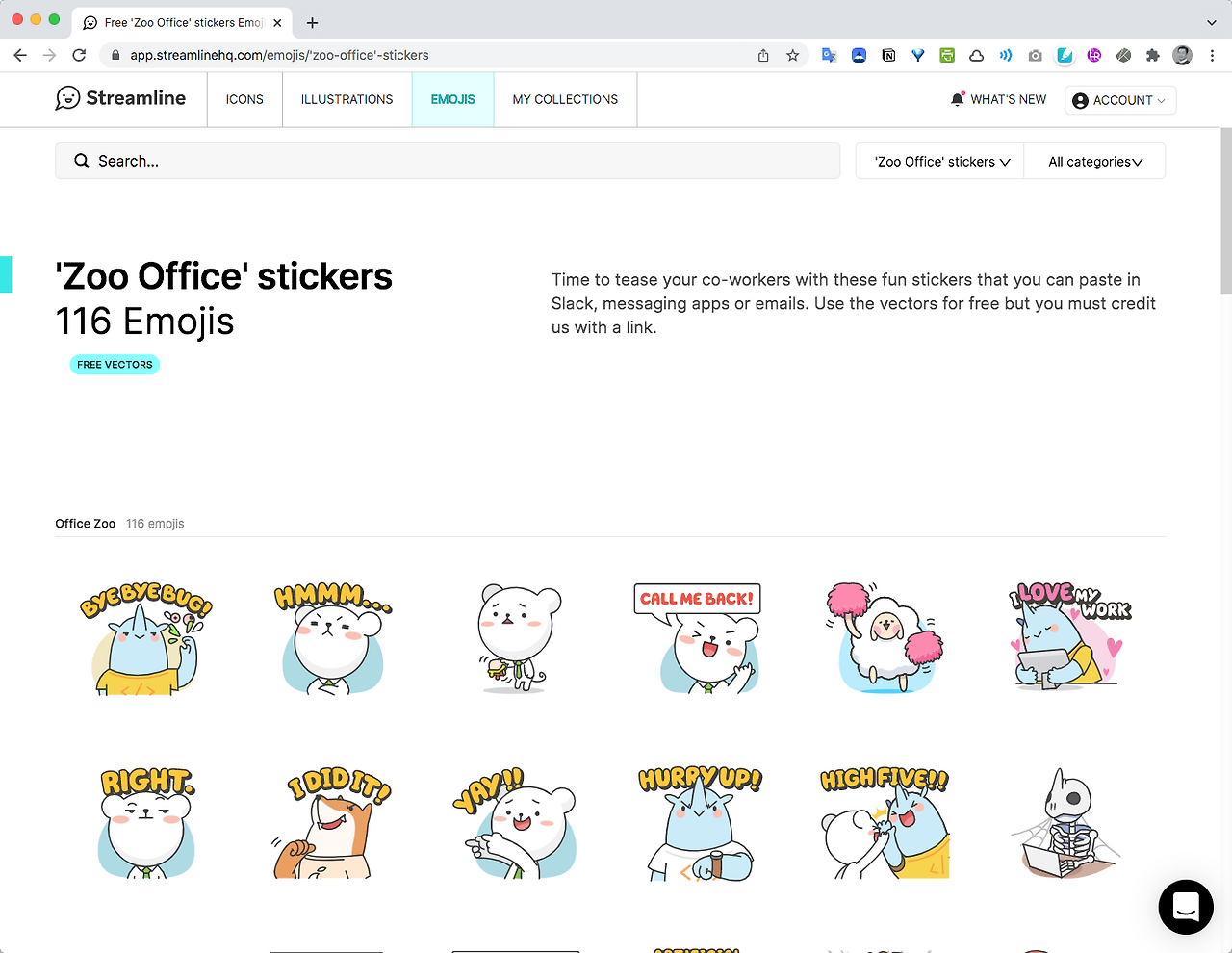Click the 'Office Zoo' section heading

coord(86,524)
